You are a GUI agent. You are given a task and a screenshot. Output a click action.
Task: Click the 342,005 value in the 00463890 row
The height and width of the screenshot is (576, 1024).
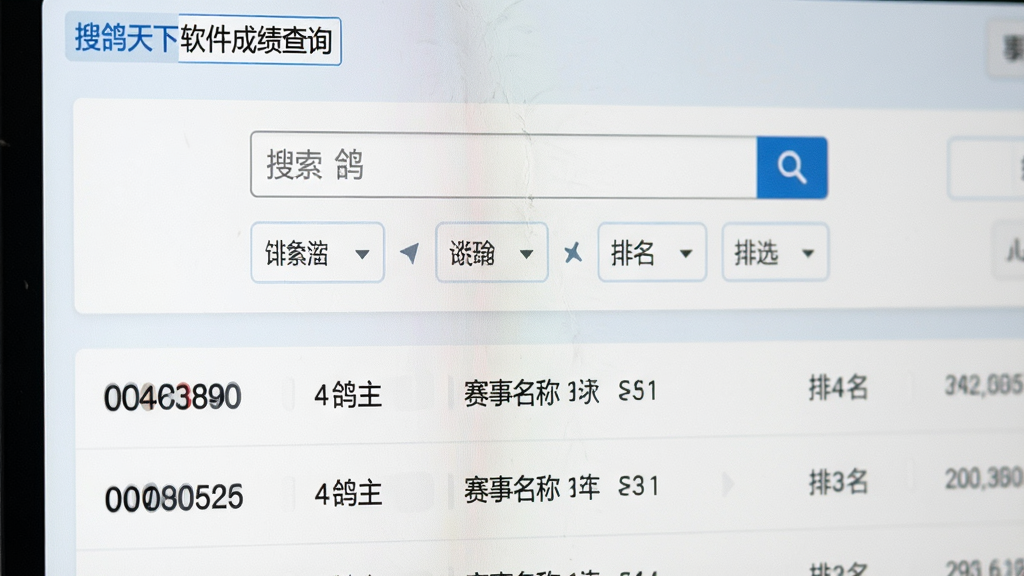pos(984,385)
